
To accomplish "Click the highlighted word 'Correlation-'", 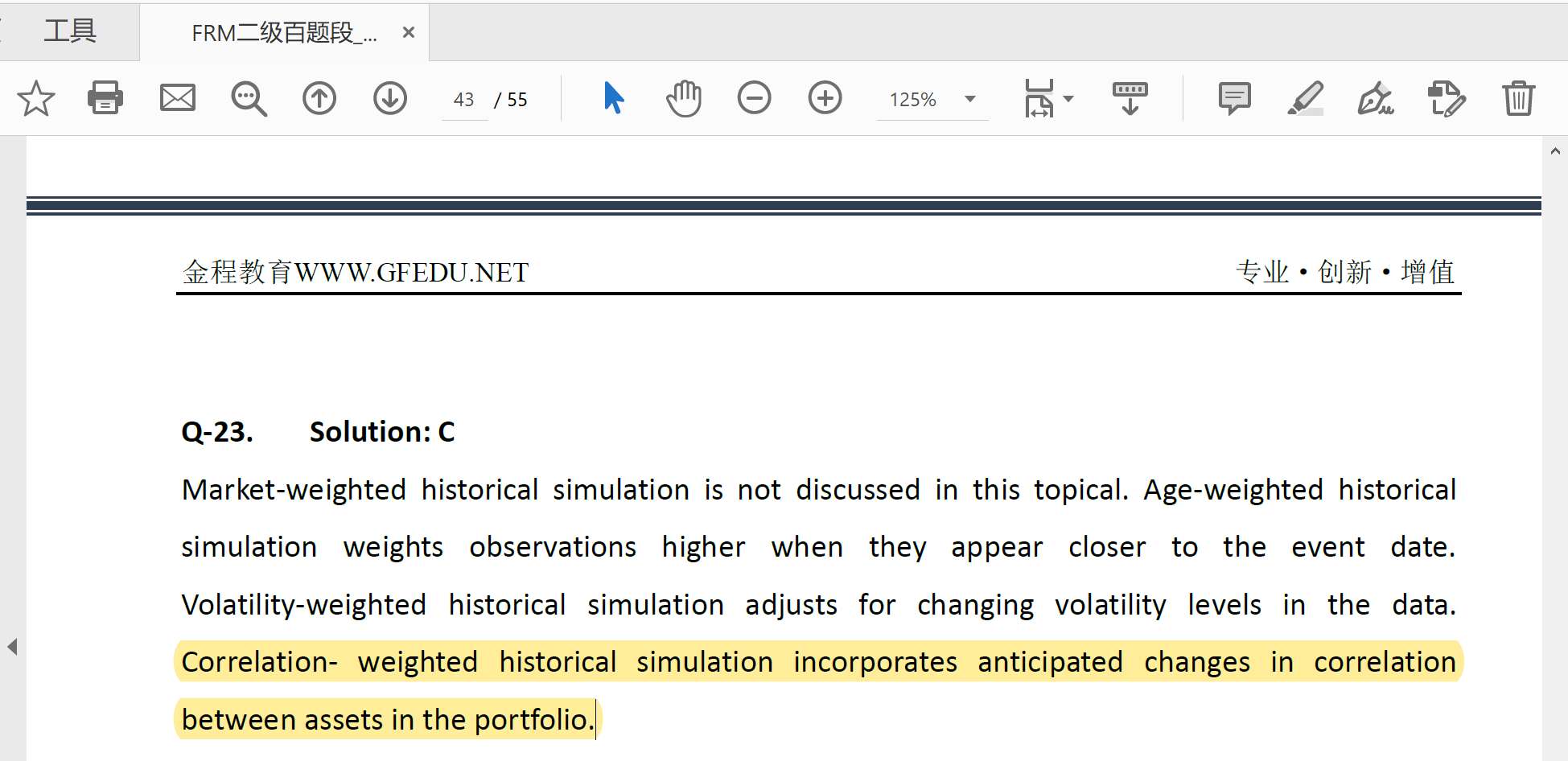I will pos(259,662).
